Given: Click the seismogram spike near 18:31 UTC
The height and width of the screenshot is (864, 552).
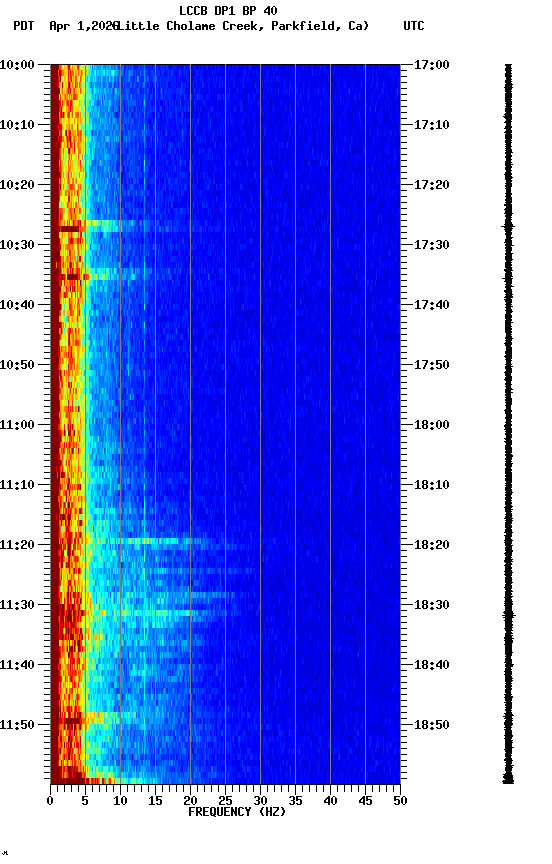Looking at the screenshot, I should [x=508, y=614].
